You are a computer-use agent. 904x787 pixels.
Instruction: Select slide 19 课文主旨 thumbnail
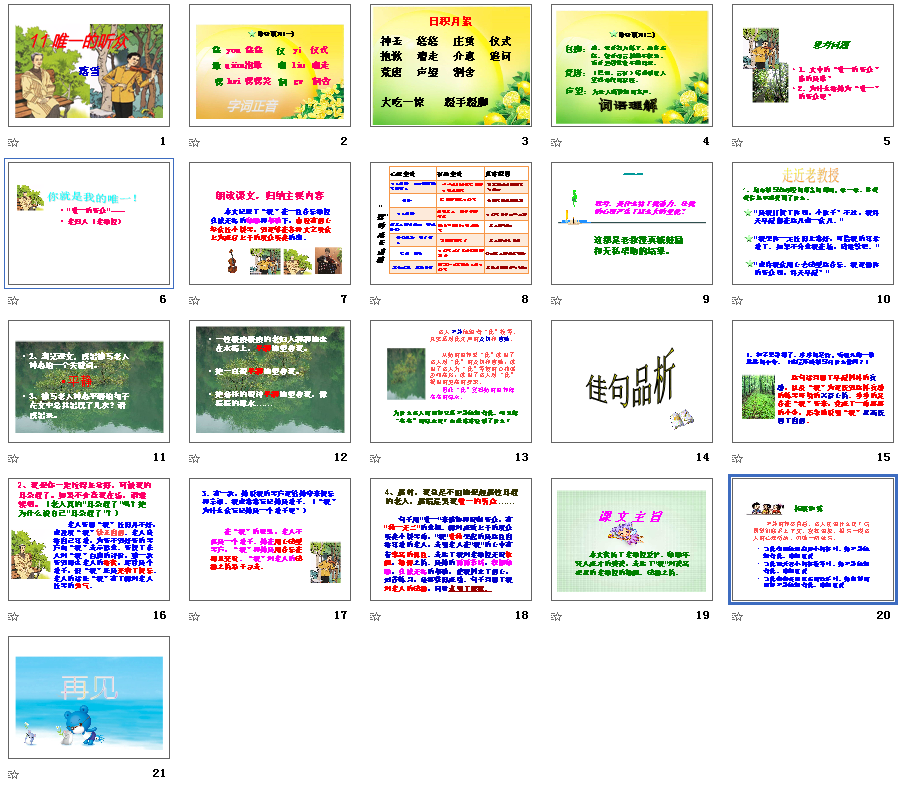click(632, 539)
